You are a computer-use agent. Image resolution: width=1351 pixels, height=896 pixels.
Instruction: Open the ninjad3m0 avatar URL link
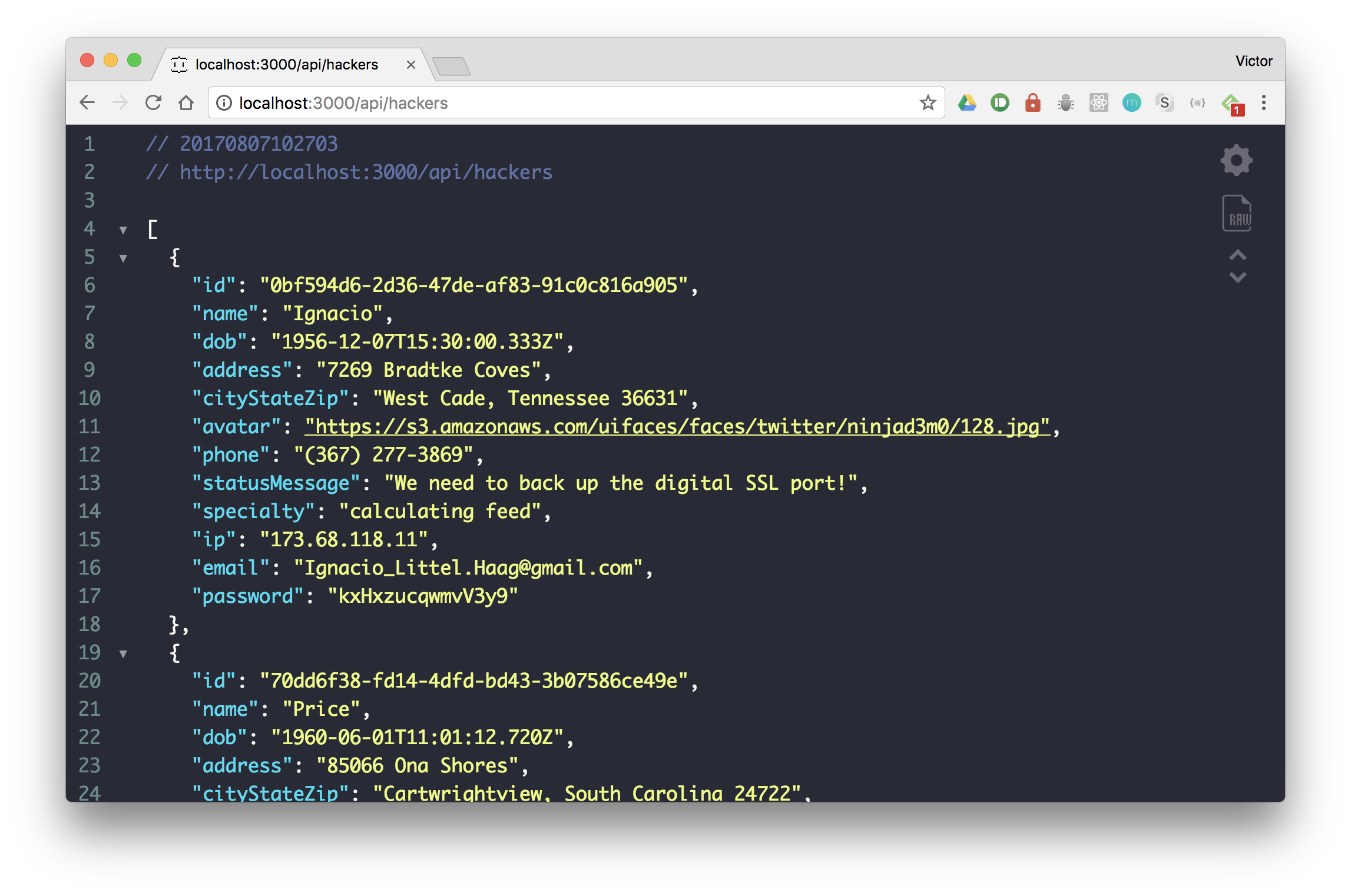(677, 426)
